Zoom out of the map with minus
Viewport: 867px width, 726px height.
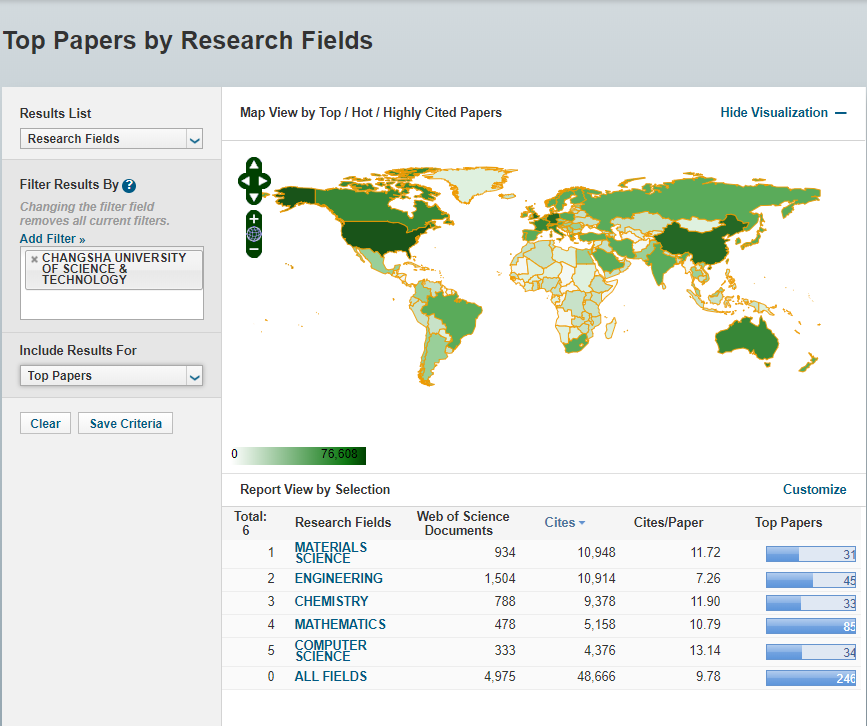[x=254, y=248]
